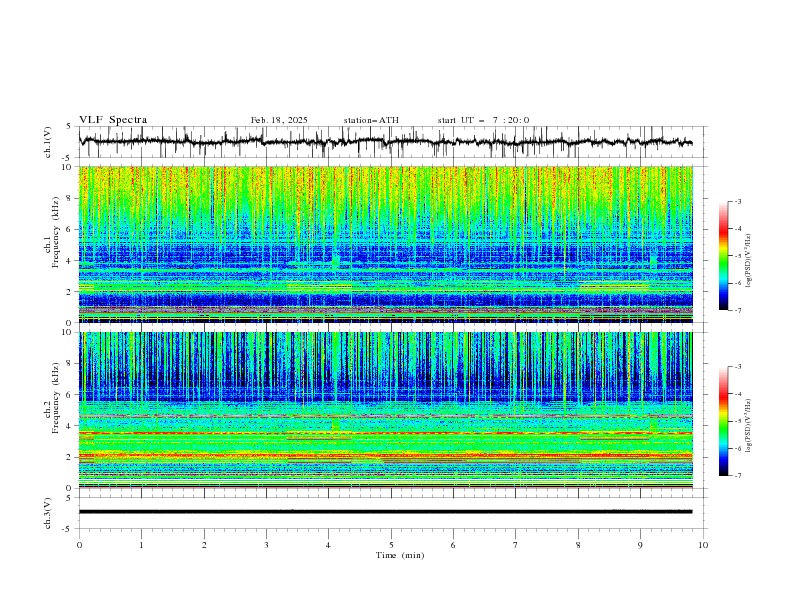Viewport: 792px width, 612px height.
Task: Click the upper colorbar log(PSD) label
Action: pyautogui.click(x=748, y=261)
